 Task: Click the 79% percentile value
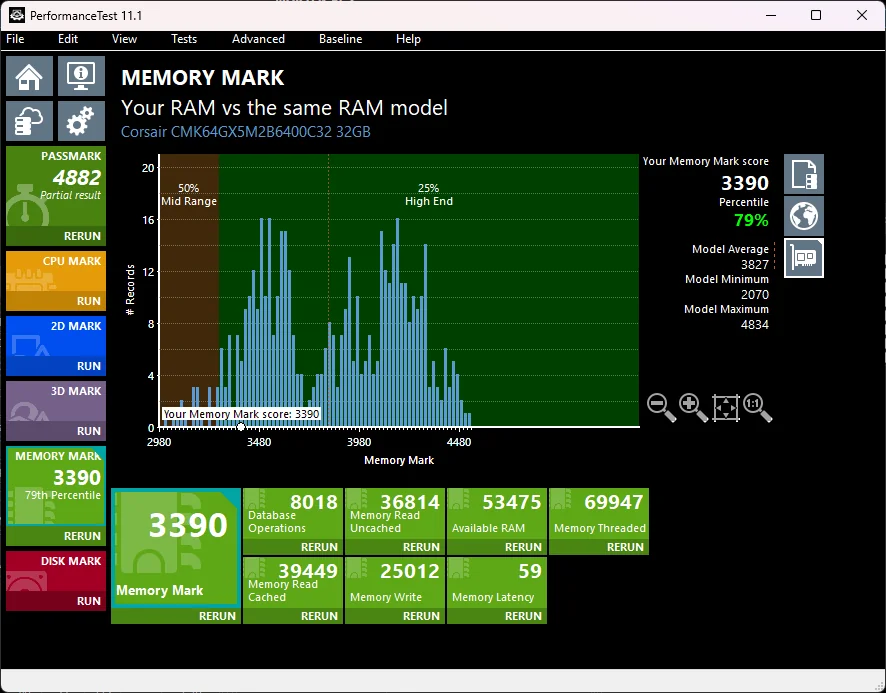[751, 220]
